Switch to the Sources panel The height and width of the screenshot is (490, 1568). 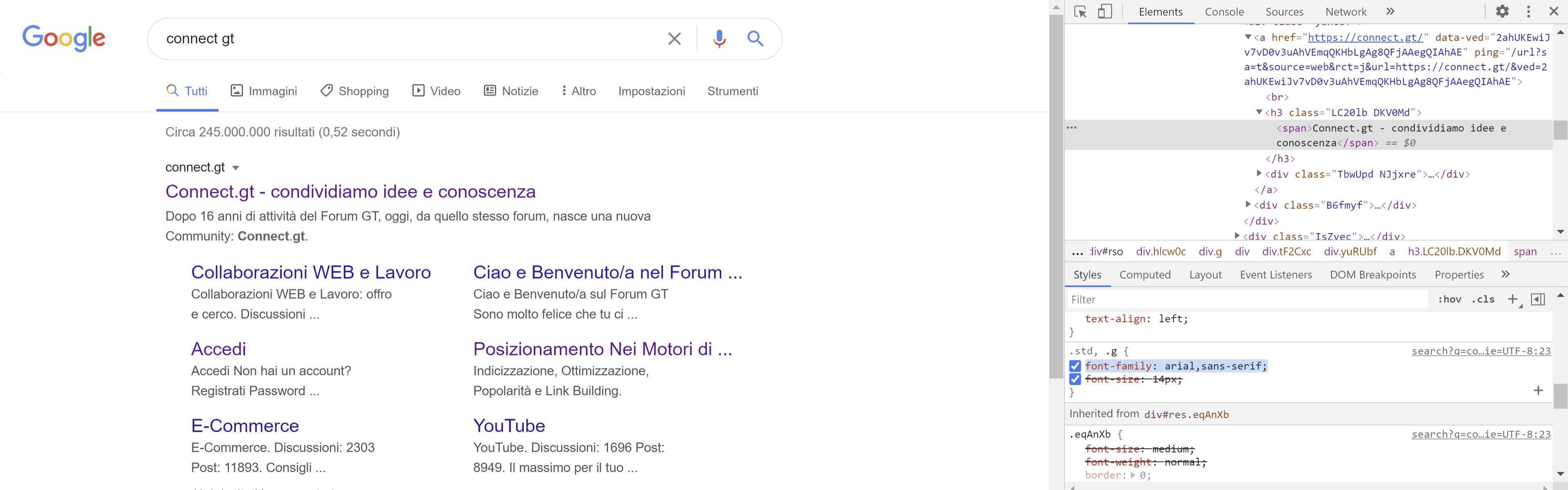point(1284,11)
